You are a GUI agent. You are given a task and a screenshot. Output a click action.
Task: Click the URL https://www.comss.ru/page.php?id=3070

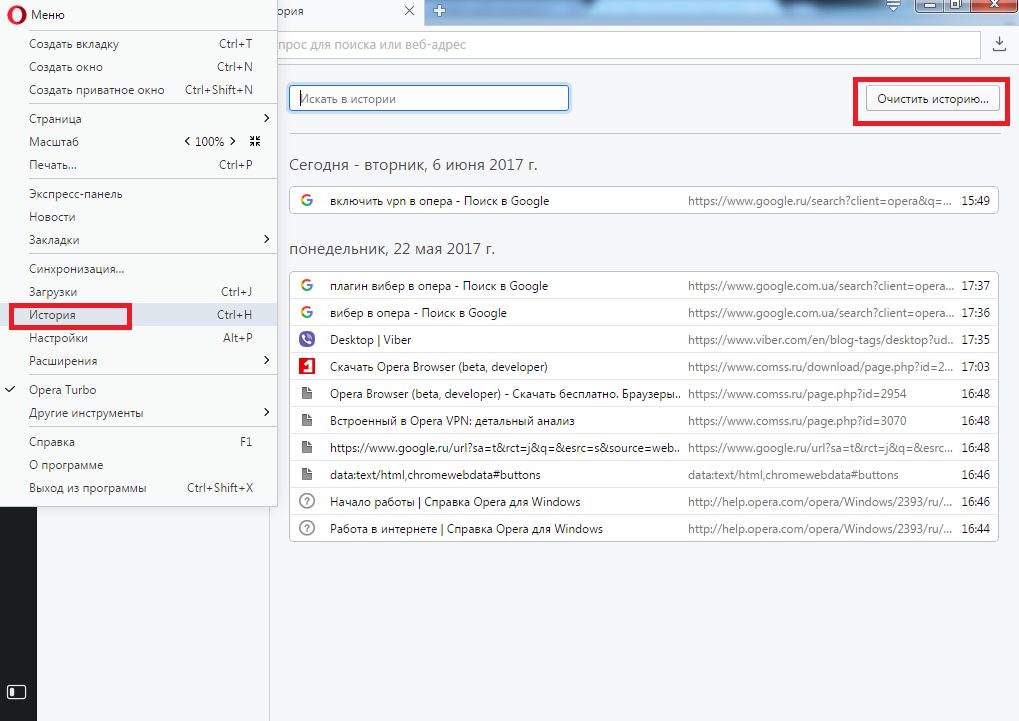click(797, 421)
